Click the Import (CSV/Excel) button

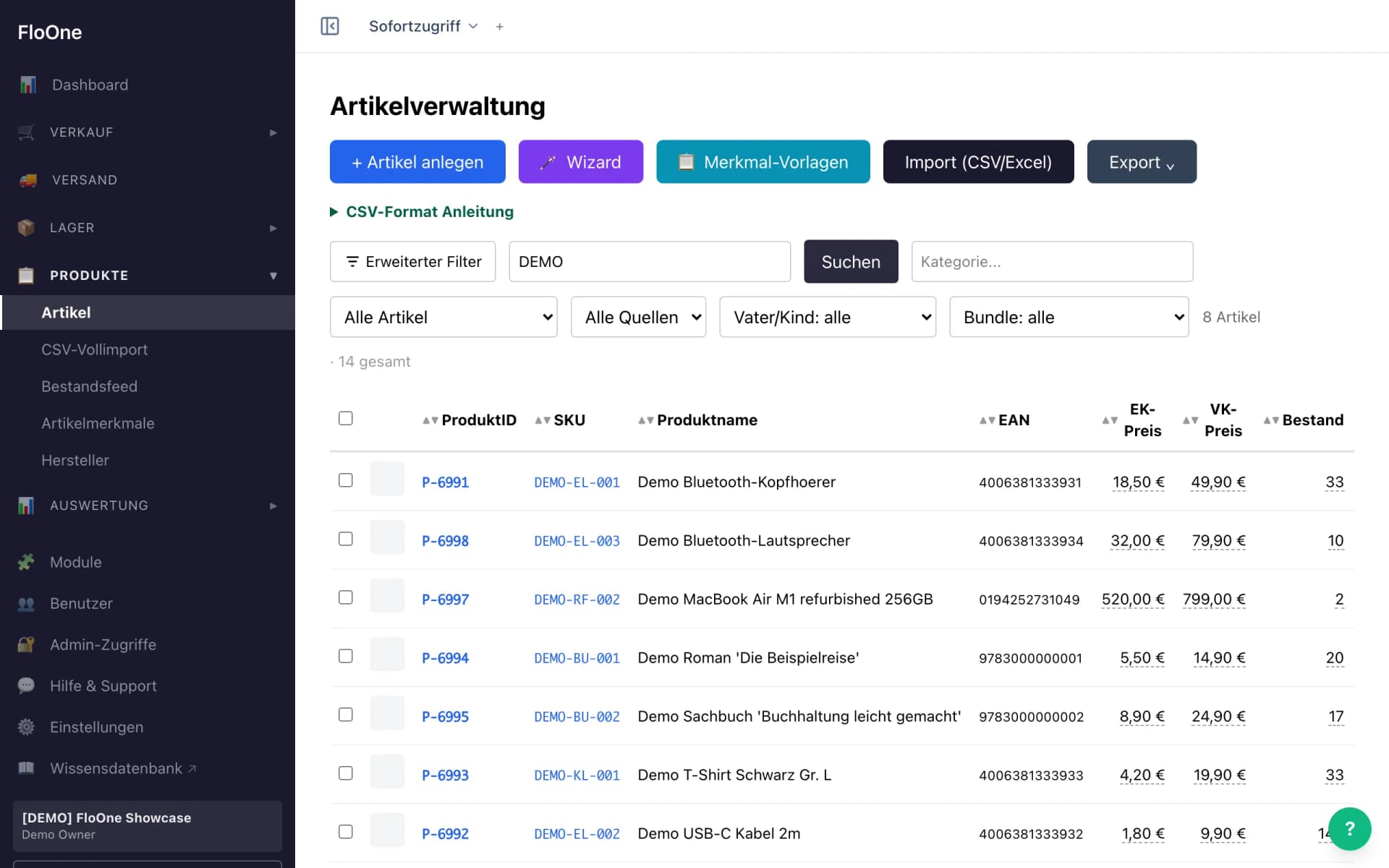(978, 162)
